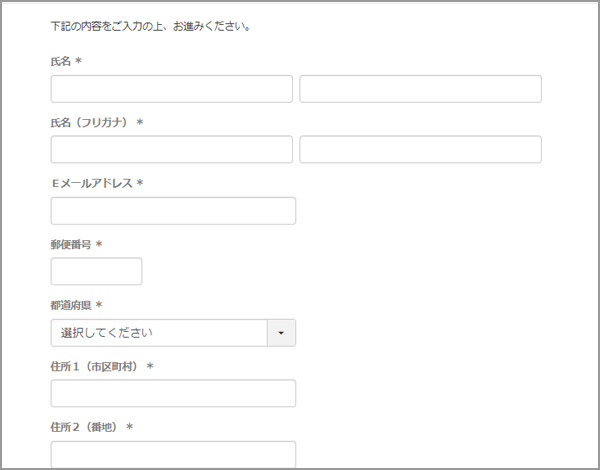This screenshot has width=600, height=470.
Task: Open the 都道府県 dropdown arrow
Action: pyautogui.click(x=281, y=333)
